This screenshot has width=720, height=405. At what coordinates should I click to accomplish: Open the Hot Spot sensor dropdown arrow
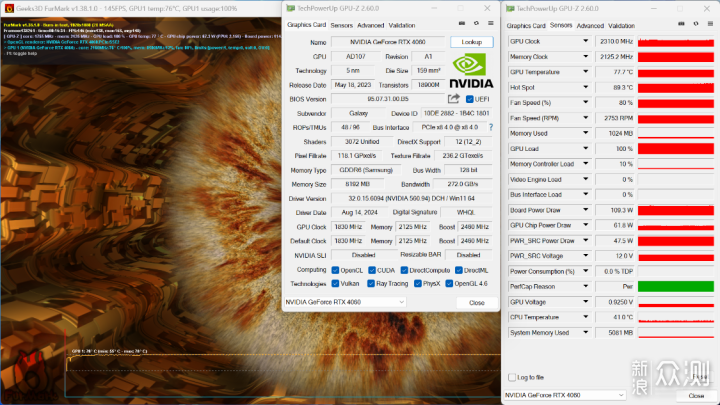pos(585,87)
